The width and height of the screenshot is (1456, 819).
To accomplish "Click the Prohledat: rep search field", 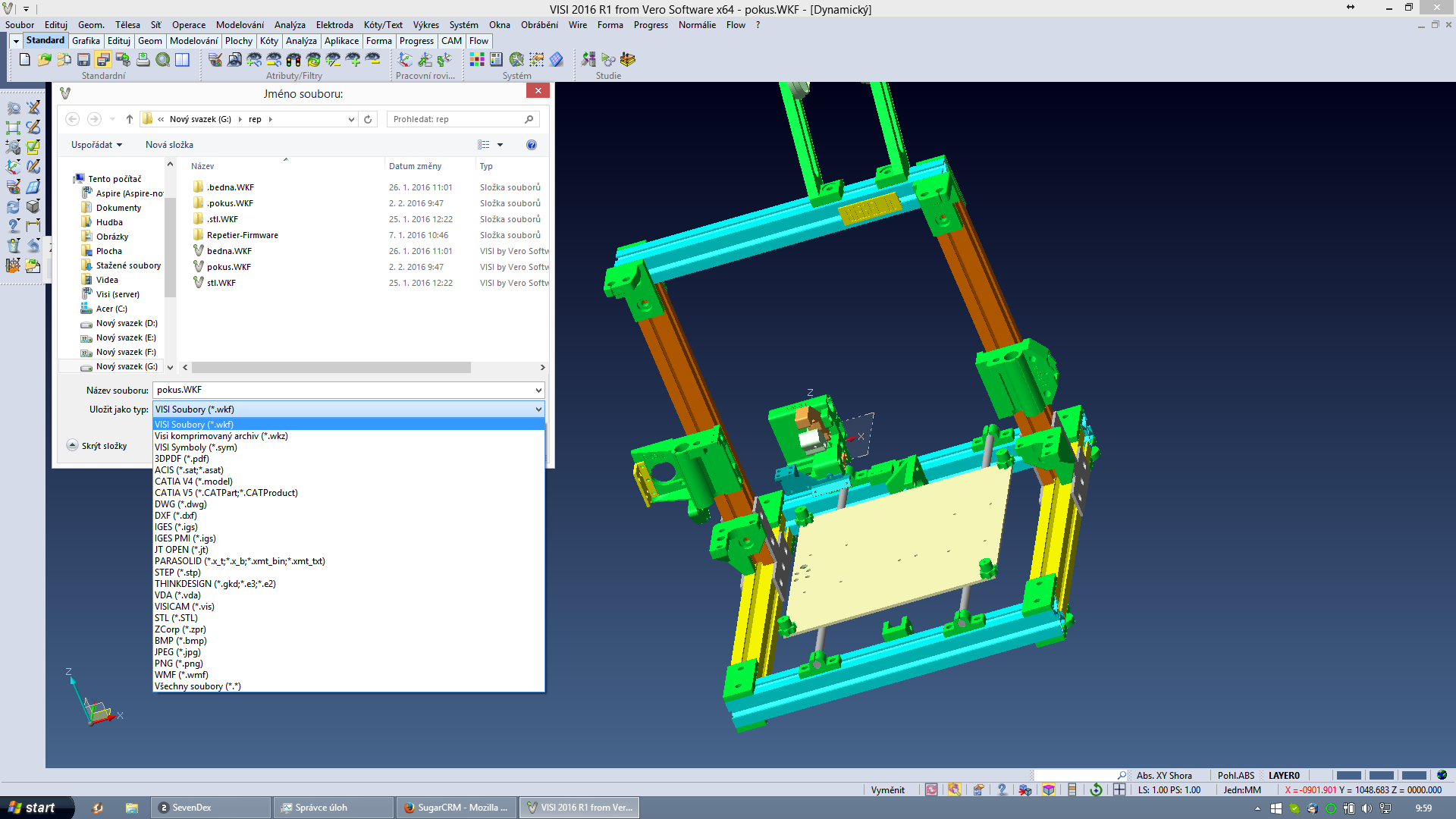I will click(455, 119).
